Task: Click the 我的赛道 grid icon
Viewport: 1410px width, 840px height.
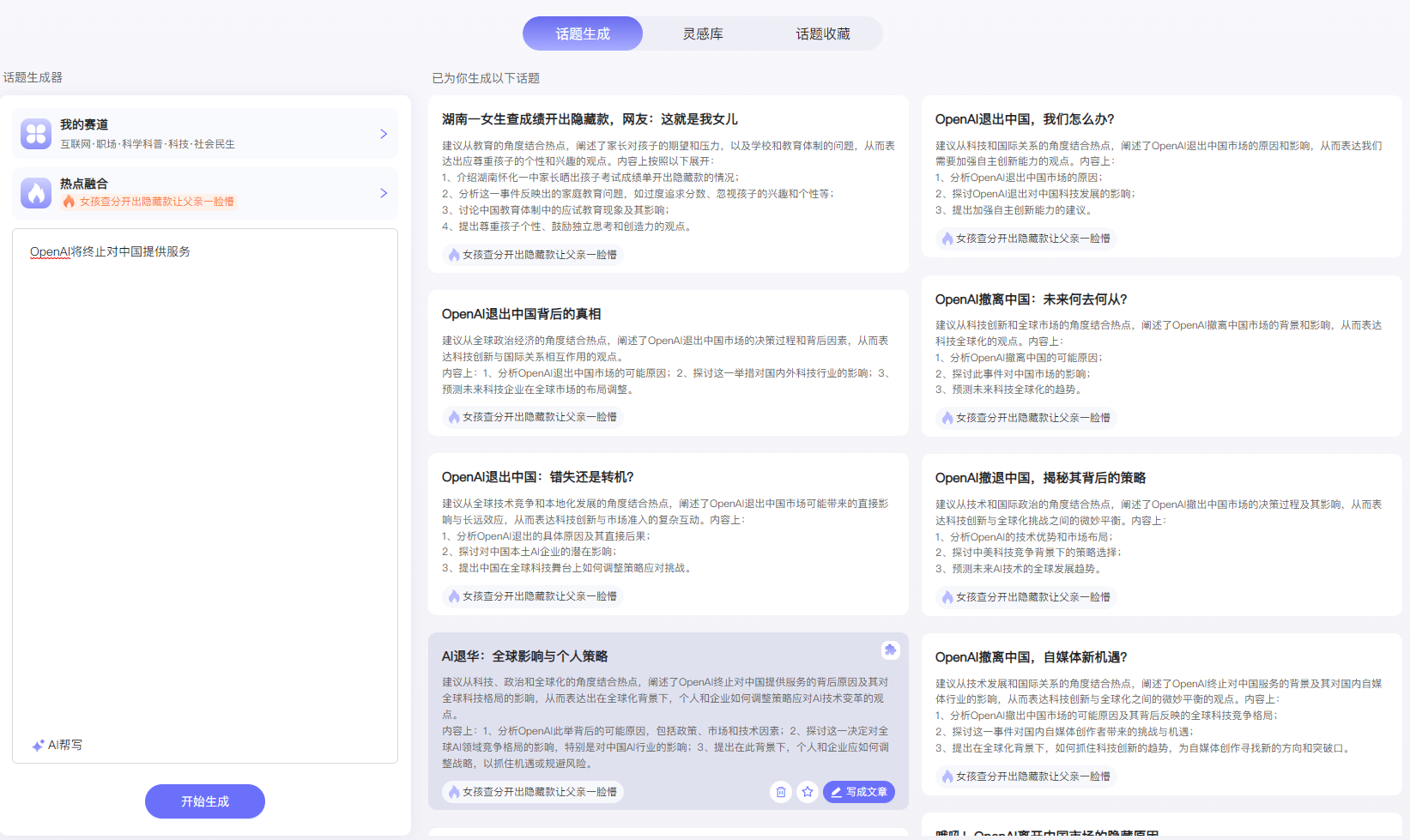Action: coord(36,134)
